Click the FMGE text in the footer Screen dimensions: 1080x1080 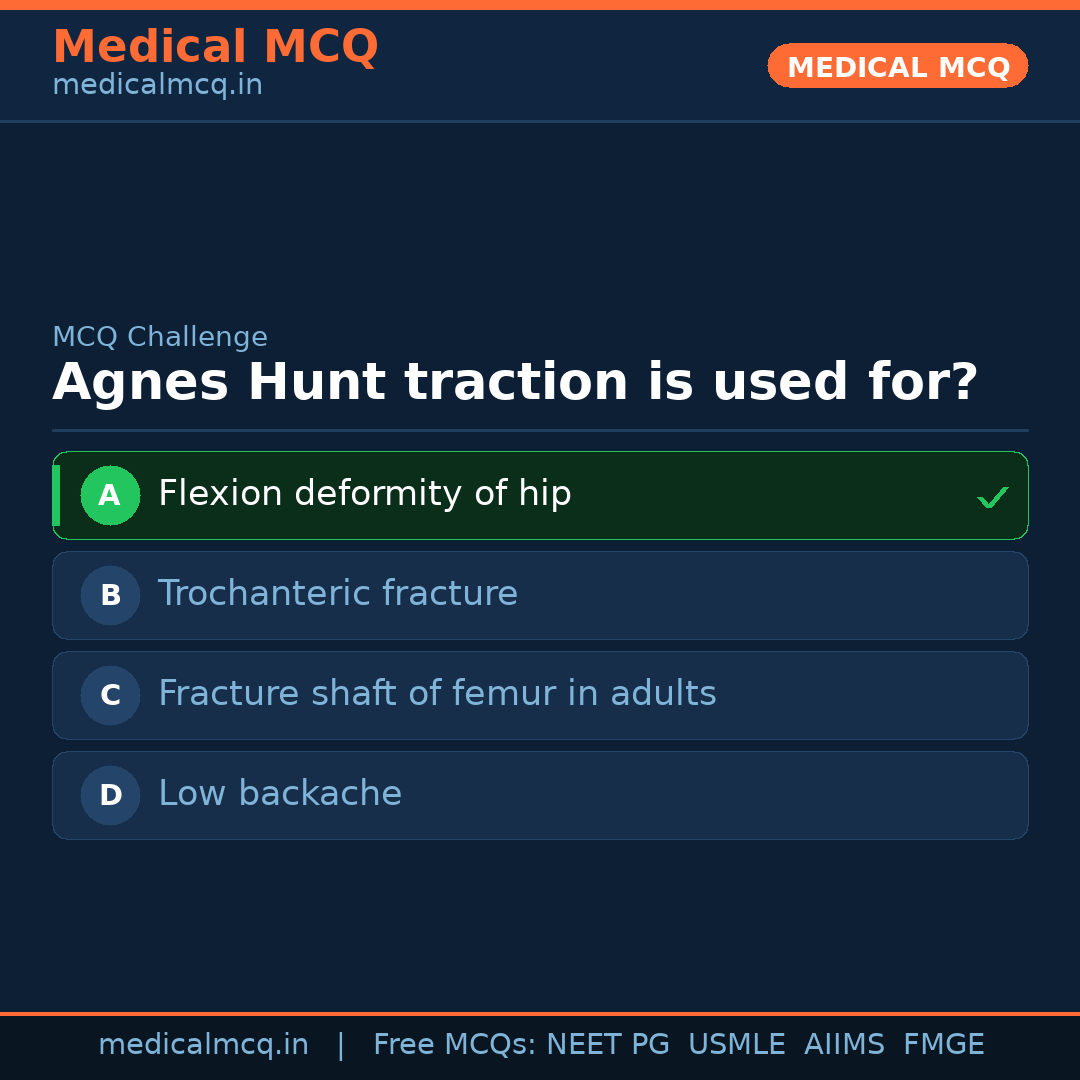click(943, 1043)
